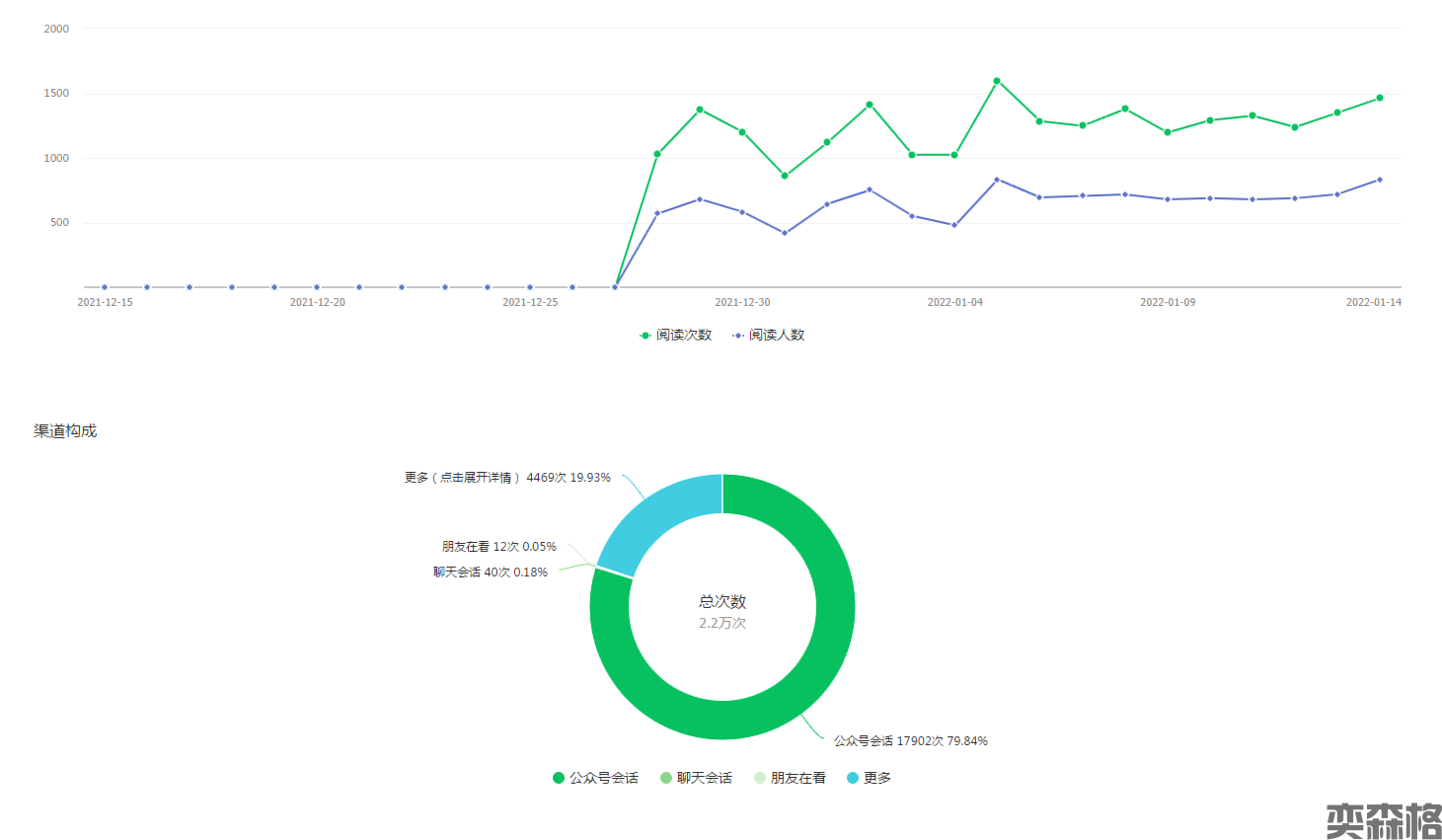The width and height of the screenshot is (1442, 840).
Task: Click the 聊天会话 40次 0.18% label
Action: [x=490, y=573]
